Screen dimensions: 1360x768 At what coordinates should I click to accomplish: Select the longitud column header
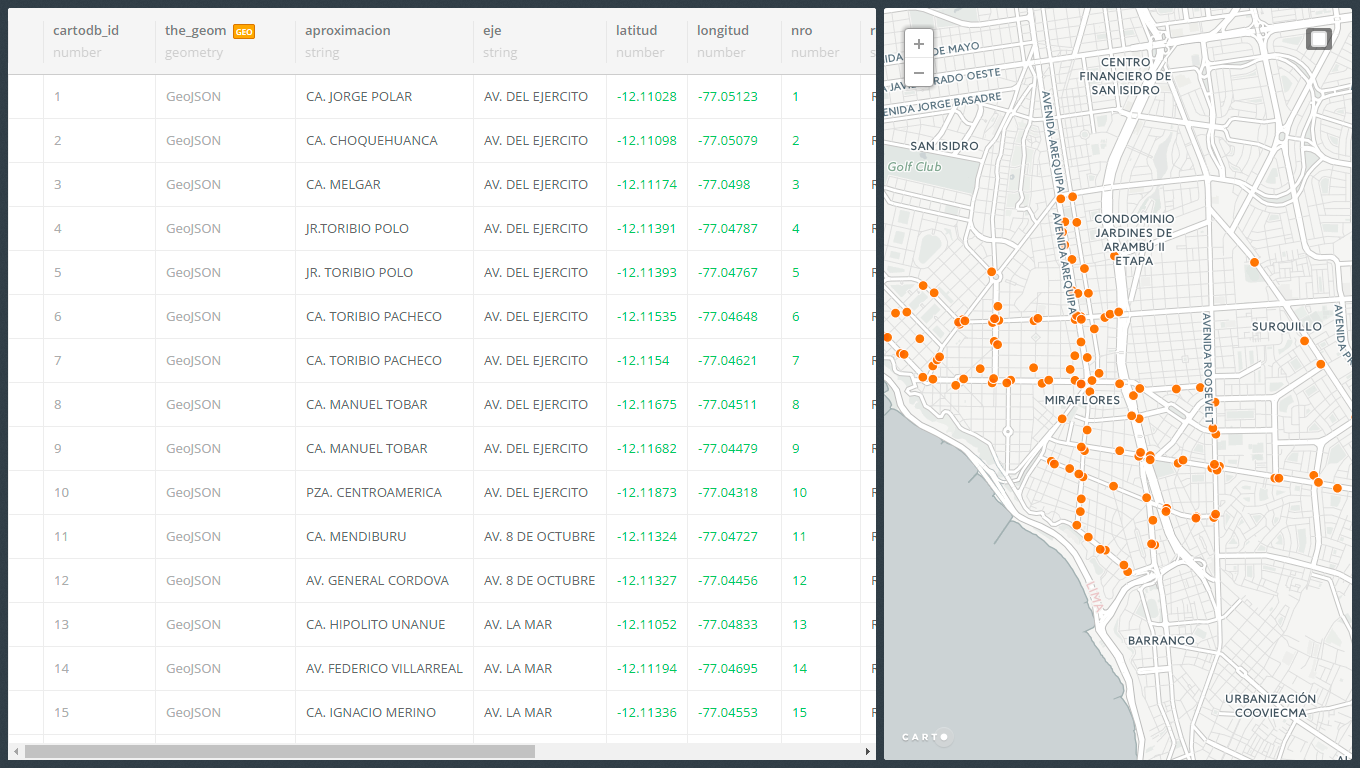721,30
